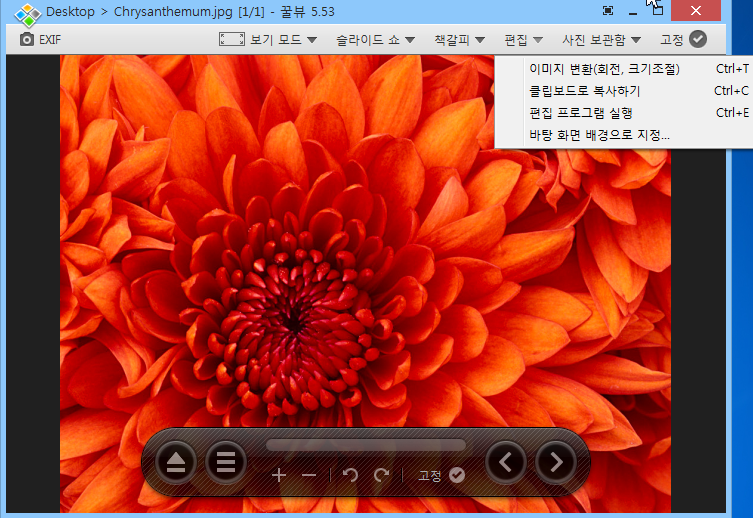
Task: Select 이미지 변환(회전, 크기조절) menu entry
Action: click(624, 69)
